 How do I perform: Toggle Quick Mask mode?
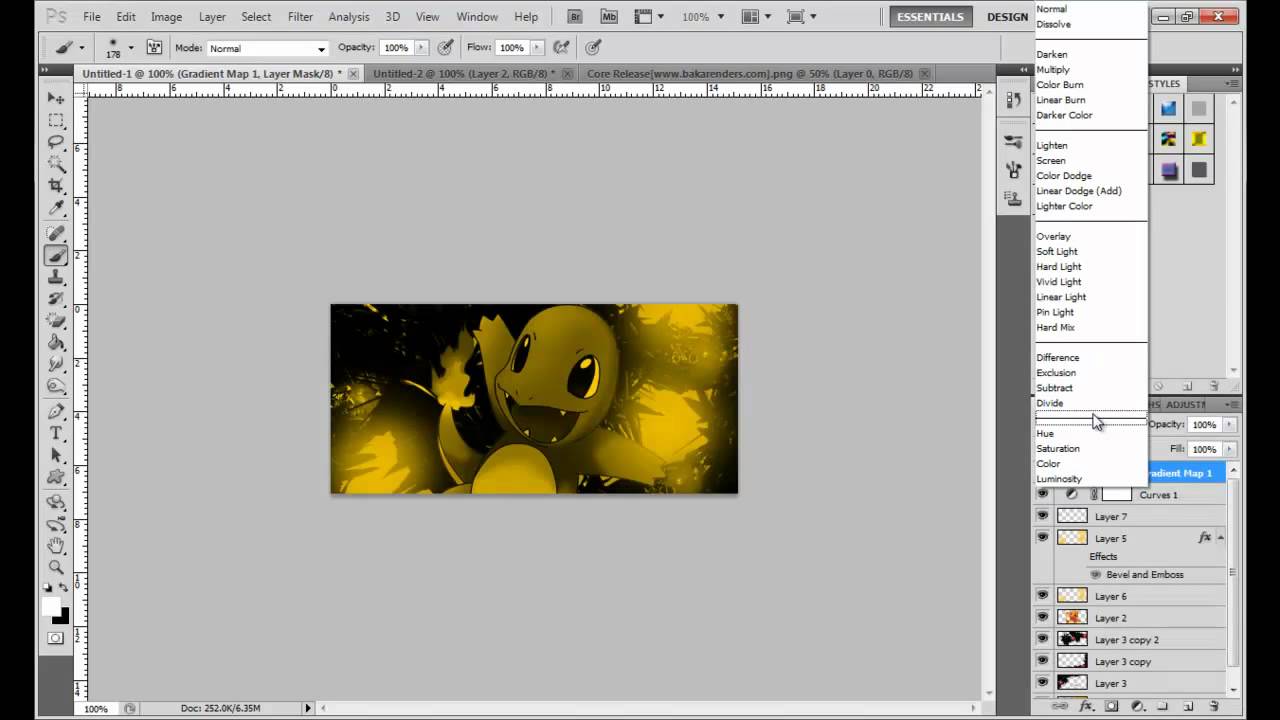pyautogui.click(x=56, y=637)
